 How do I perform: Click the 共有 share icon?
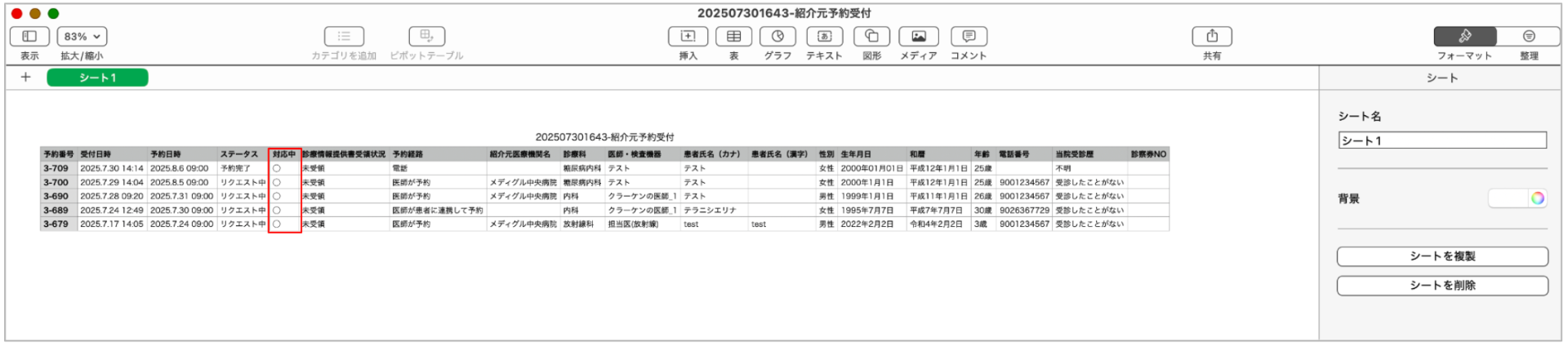[x=1212, y=37]
